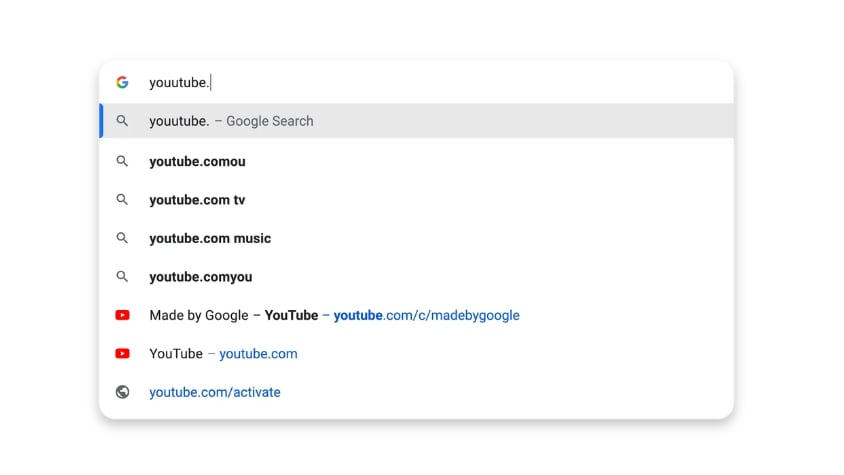This screenshot has width=844, height=475.
Task: Click the 'Made by Google – YouTube' title text
Action: (233, 315)
